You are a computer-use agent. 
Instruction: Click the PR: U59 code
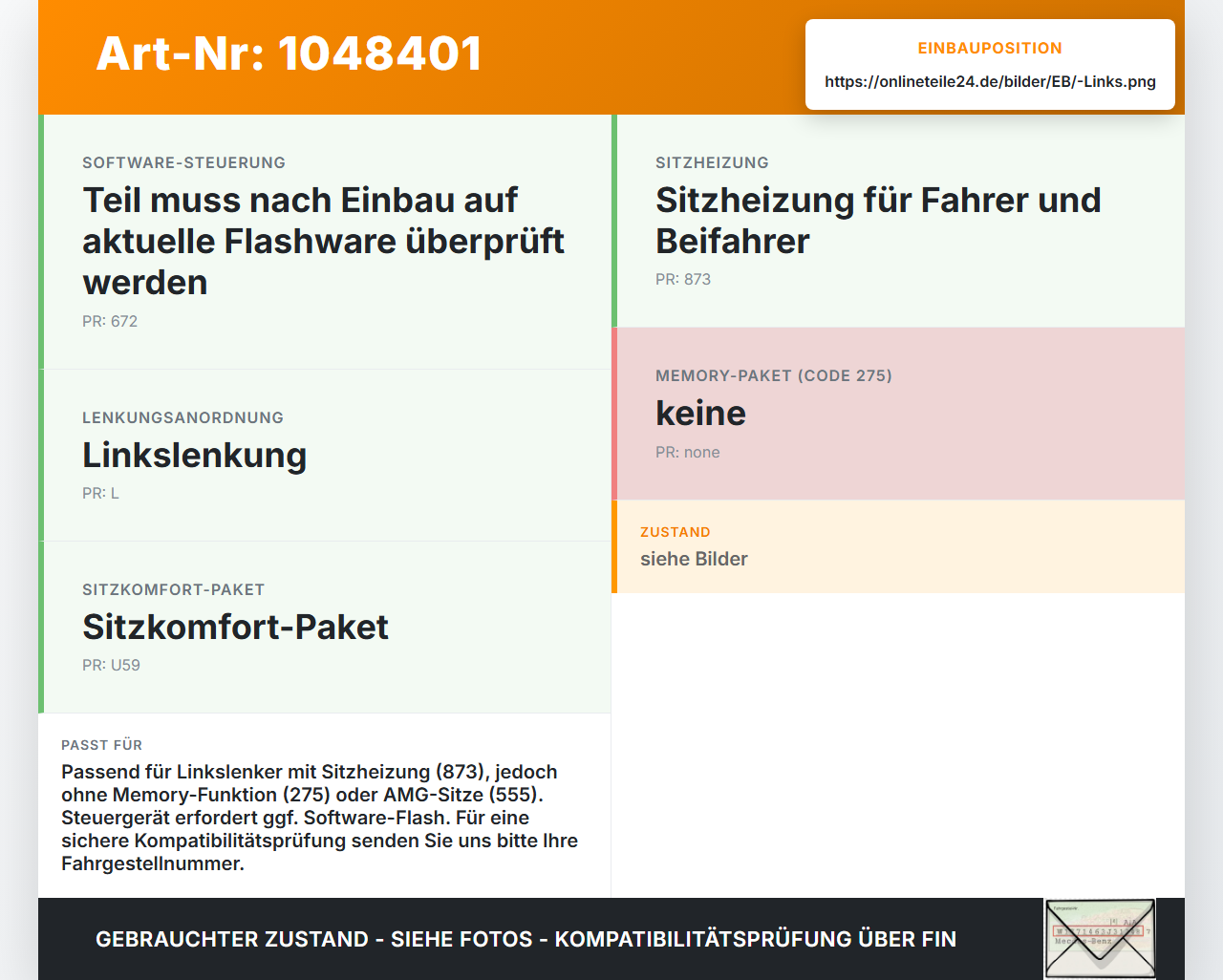coord(111,665)
